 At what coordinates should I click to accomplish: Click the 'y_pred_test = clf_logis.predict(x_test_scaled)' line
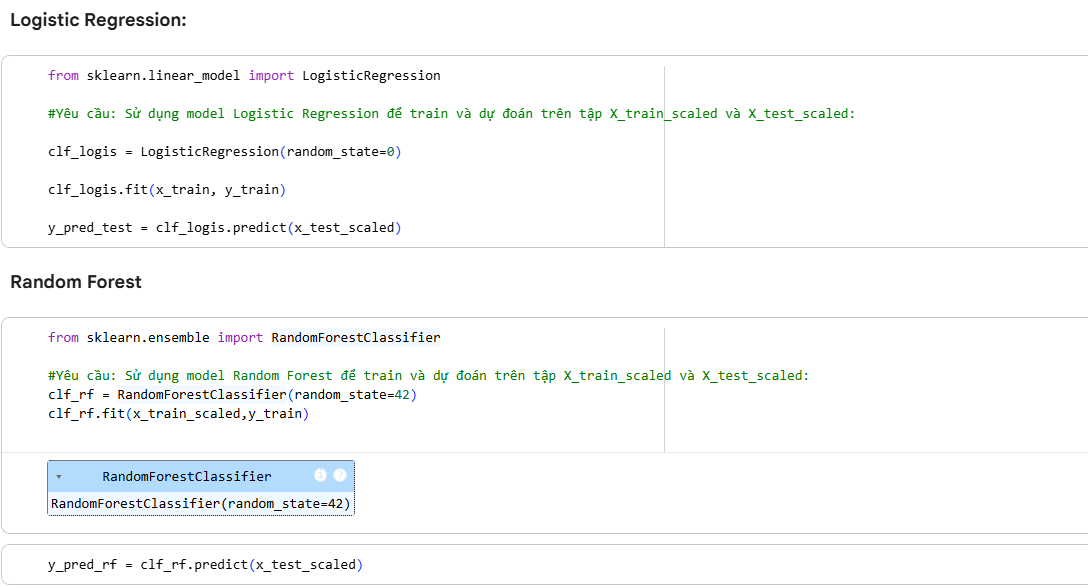point(225,228)
